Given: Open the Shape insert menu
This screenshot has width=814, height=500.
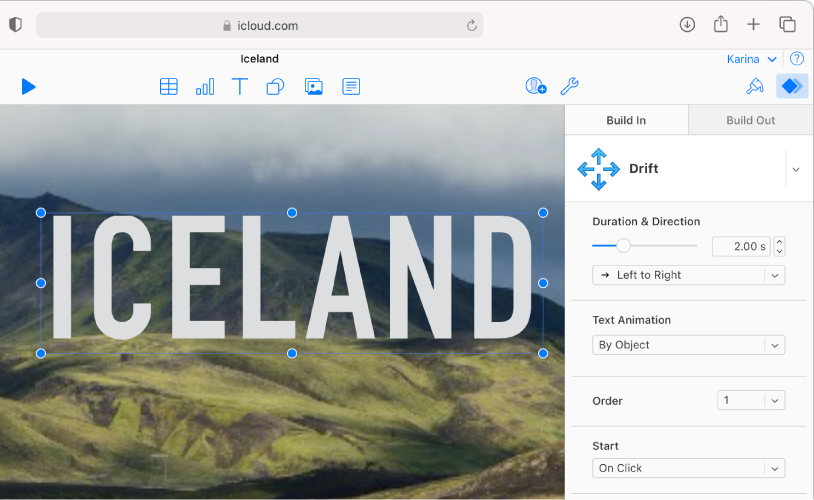Looking at the screenshot, I should 275,87.
